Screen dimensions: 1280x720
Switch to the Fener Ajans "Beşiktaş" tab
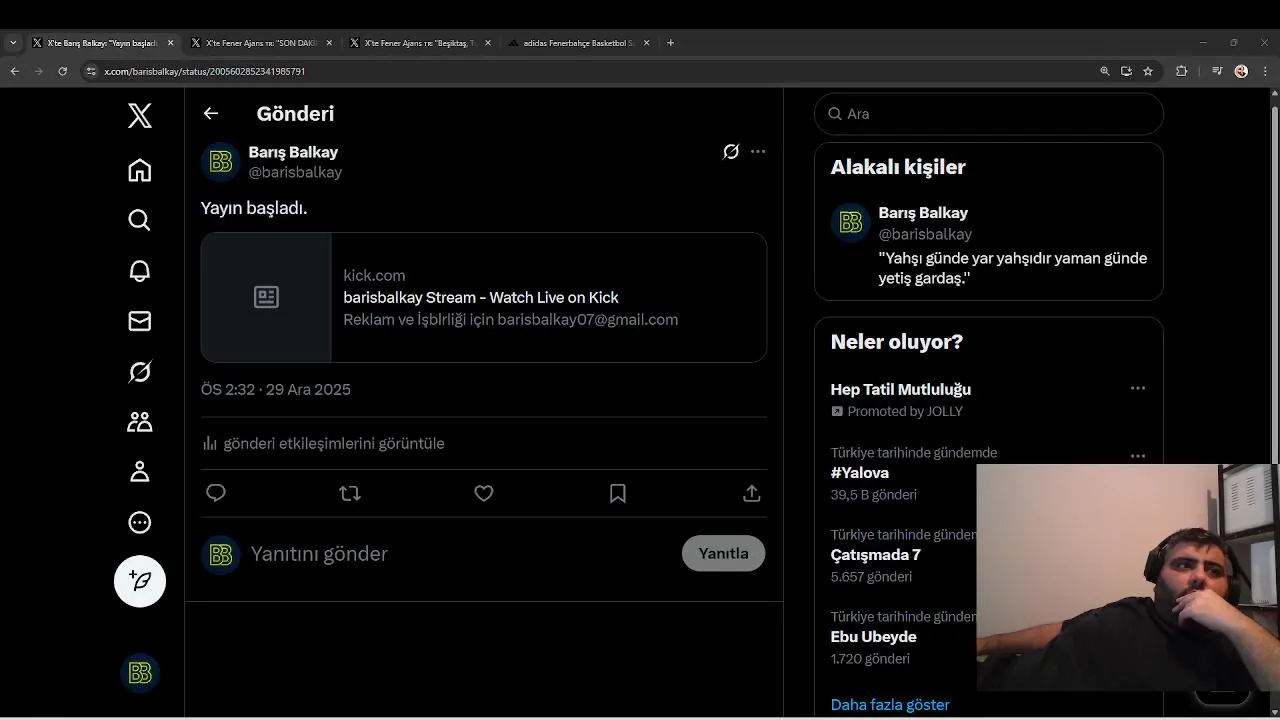pos(420,43)
